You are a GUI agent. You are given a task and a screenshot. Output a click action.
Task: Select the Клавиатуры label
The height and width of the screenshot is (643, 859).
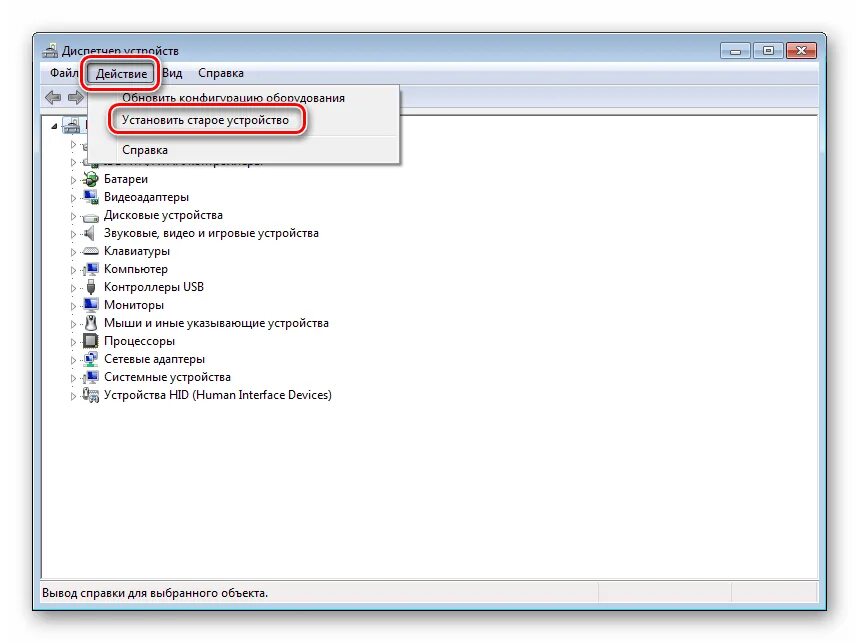137,251
